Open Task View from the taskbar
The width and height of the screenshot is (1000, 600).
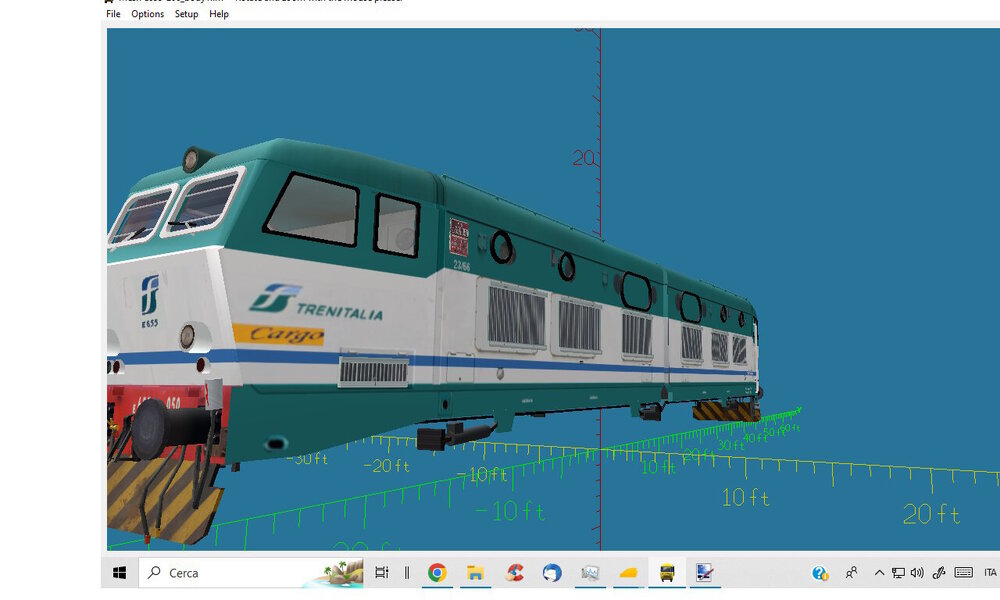[x=381, y=573]
